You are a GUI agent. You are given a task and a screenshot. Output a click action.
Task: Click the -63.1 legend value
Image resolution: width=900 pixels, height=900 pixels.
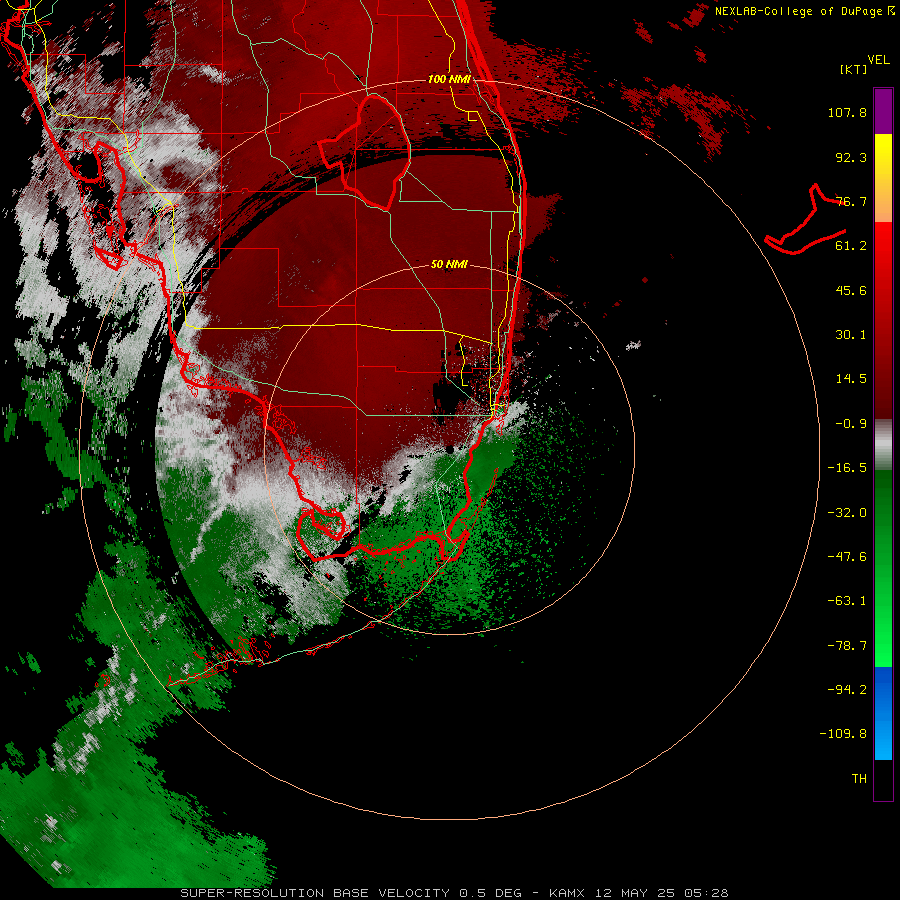847,601
